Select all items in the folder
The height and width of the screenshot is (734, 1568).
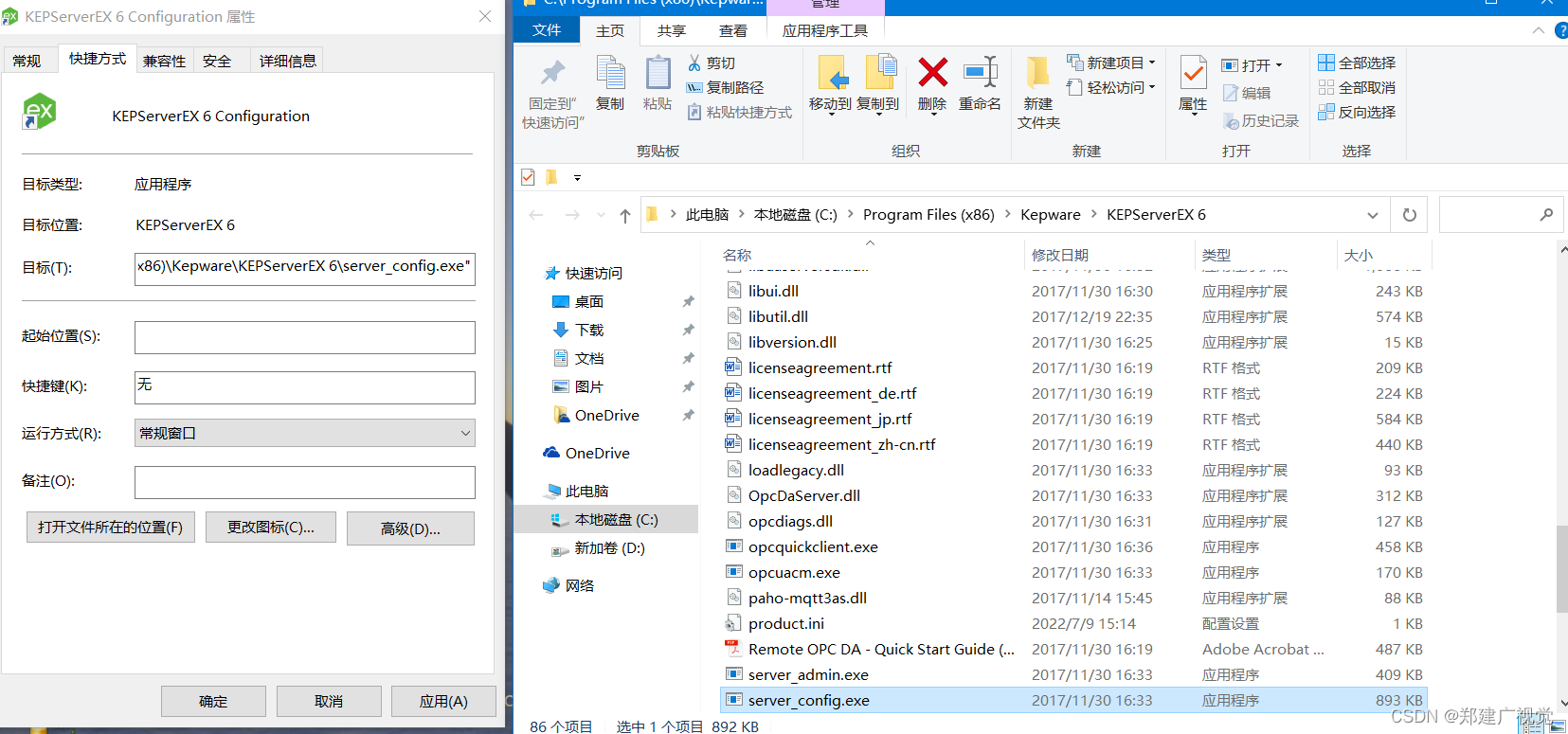tap(1357, 63)
